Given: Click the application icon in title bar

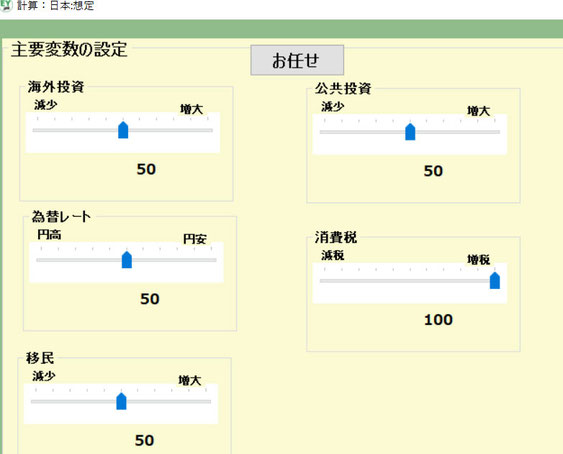Looking at the screenshot, I should pos(6,5).
